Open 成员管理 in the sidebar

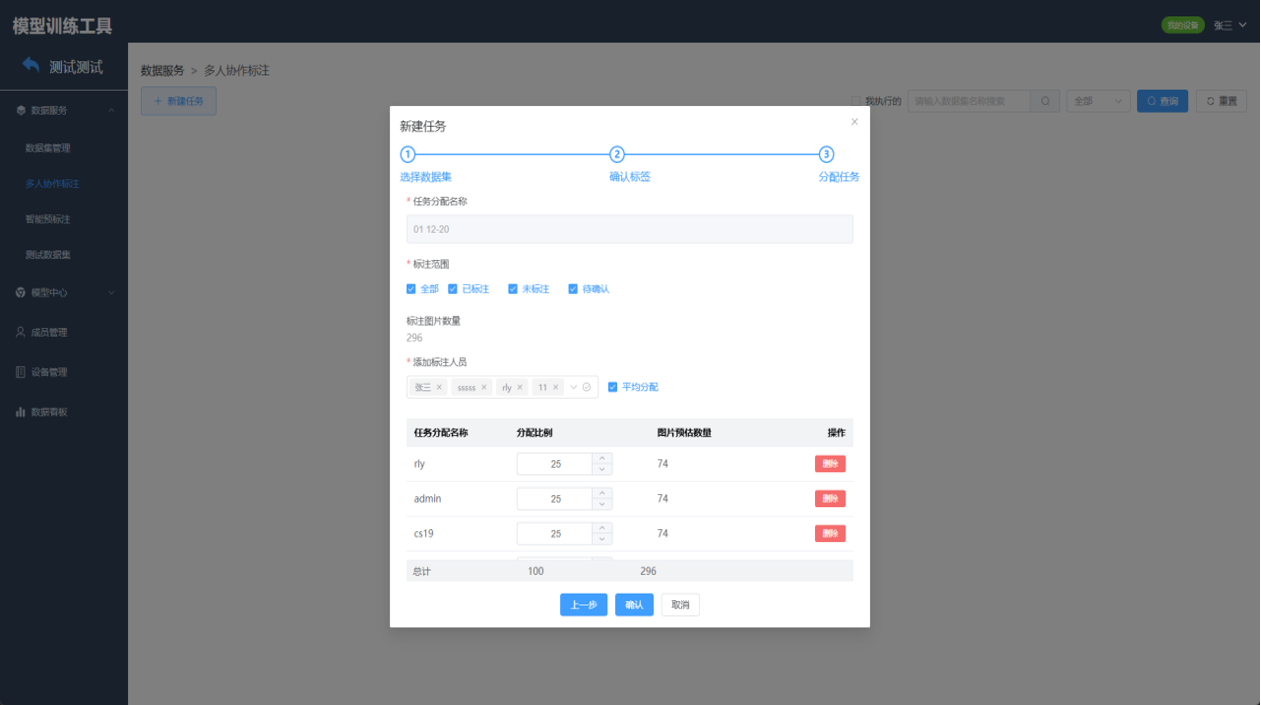(48, 332)
